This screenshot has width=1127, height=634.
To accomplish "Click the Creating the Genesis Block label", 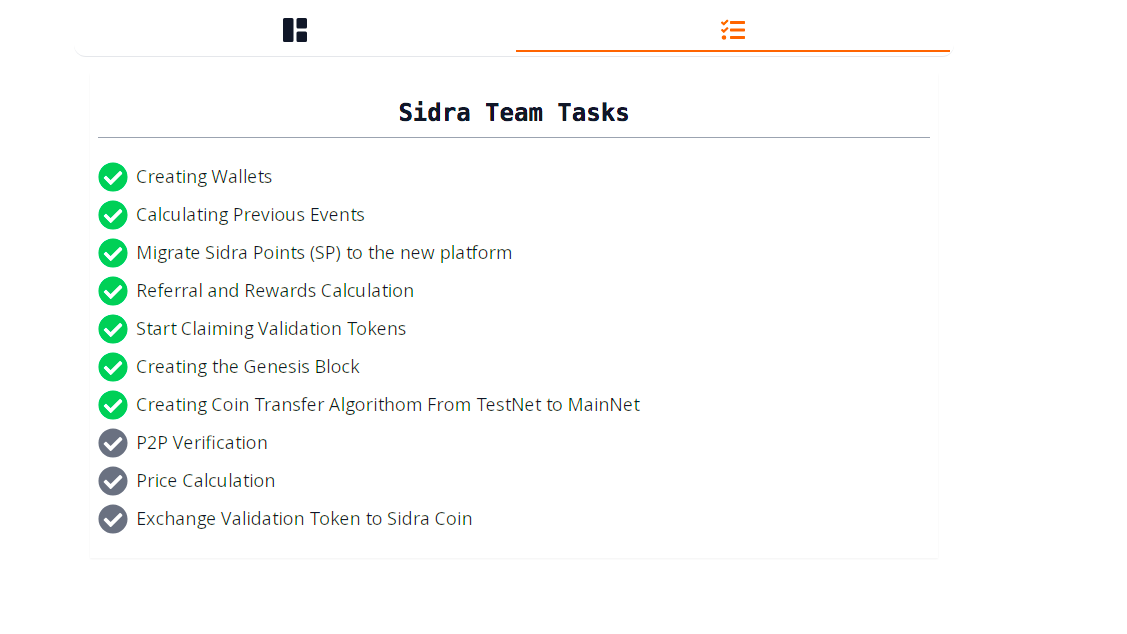I will tap(248, 367).
